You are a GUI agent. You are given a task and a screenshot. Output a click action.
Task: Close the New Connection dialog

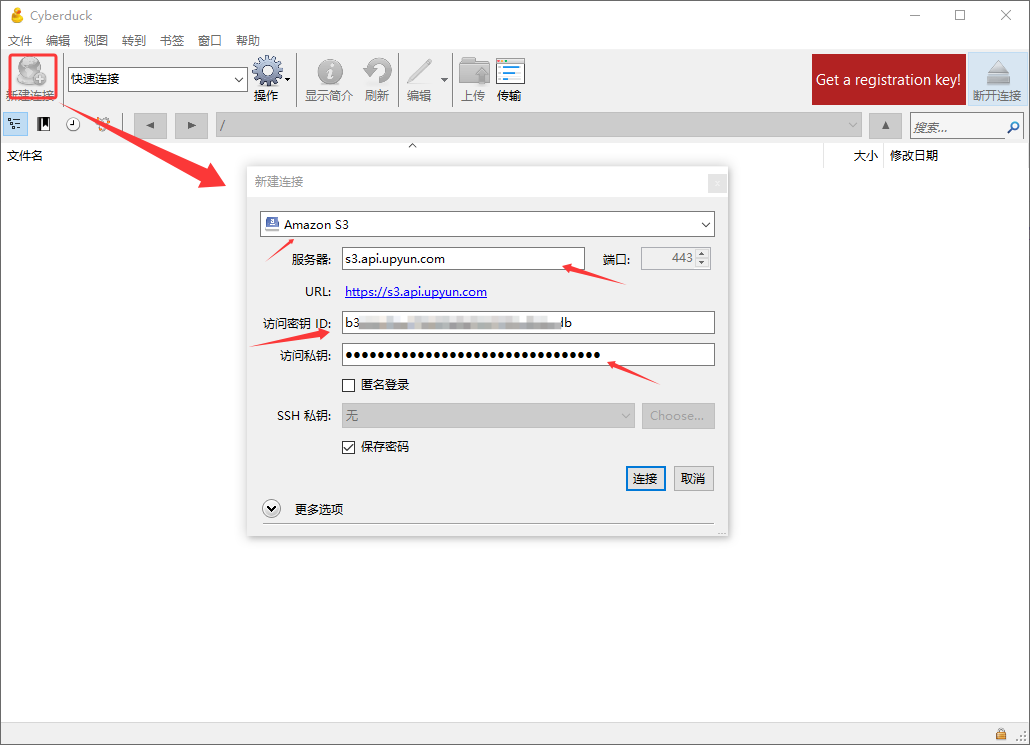click(x=717, y=183)
